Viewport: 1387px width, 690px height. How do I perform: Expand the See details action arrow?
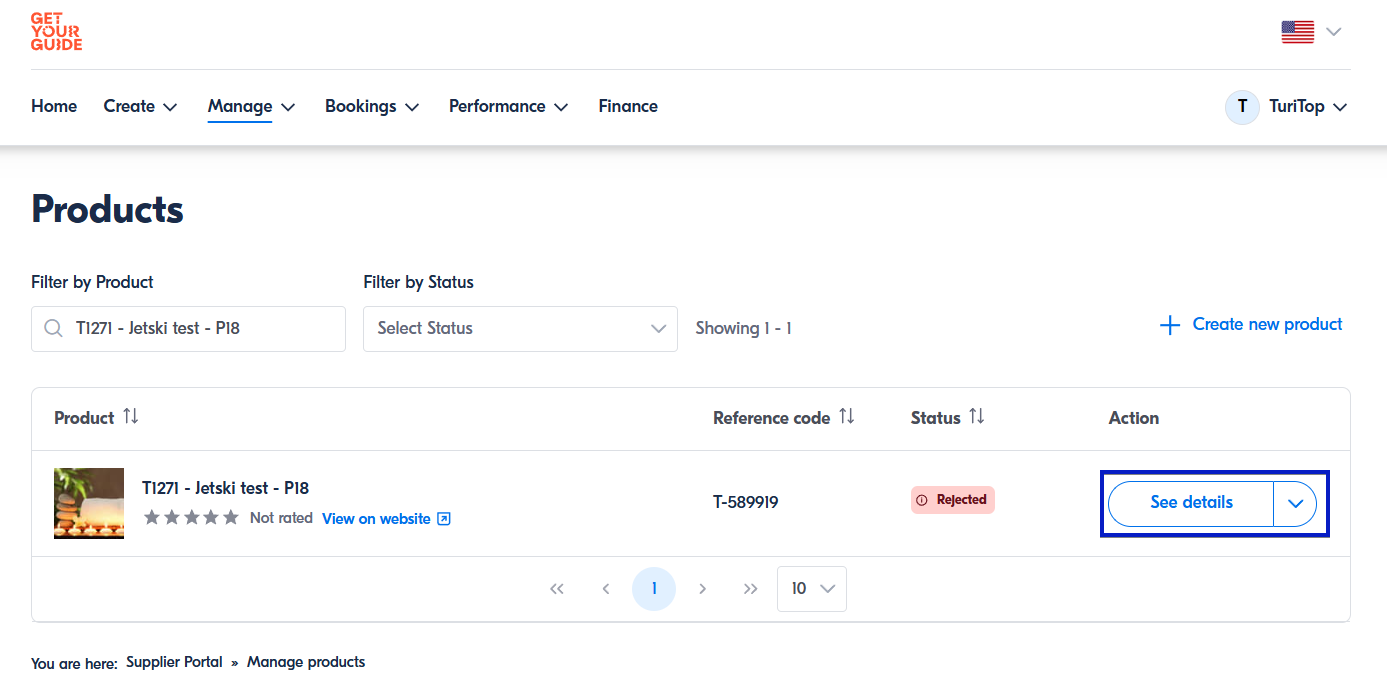(x=1295, y=503)
